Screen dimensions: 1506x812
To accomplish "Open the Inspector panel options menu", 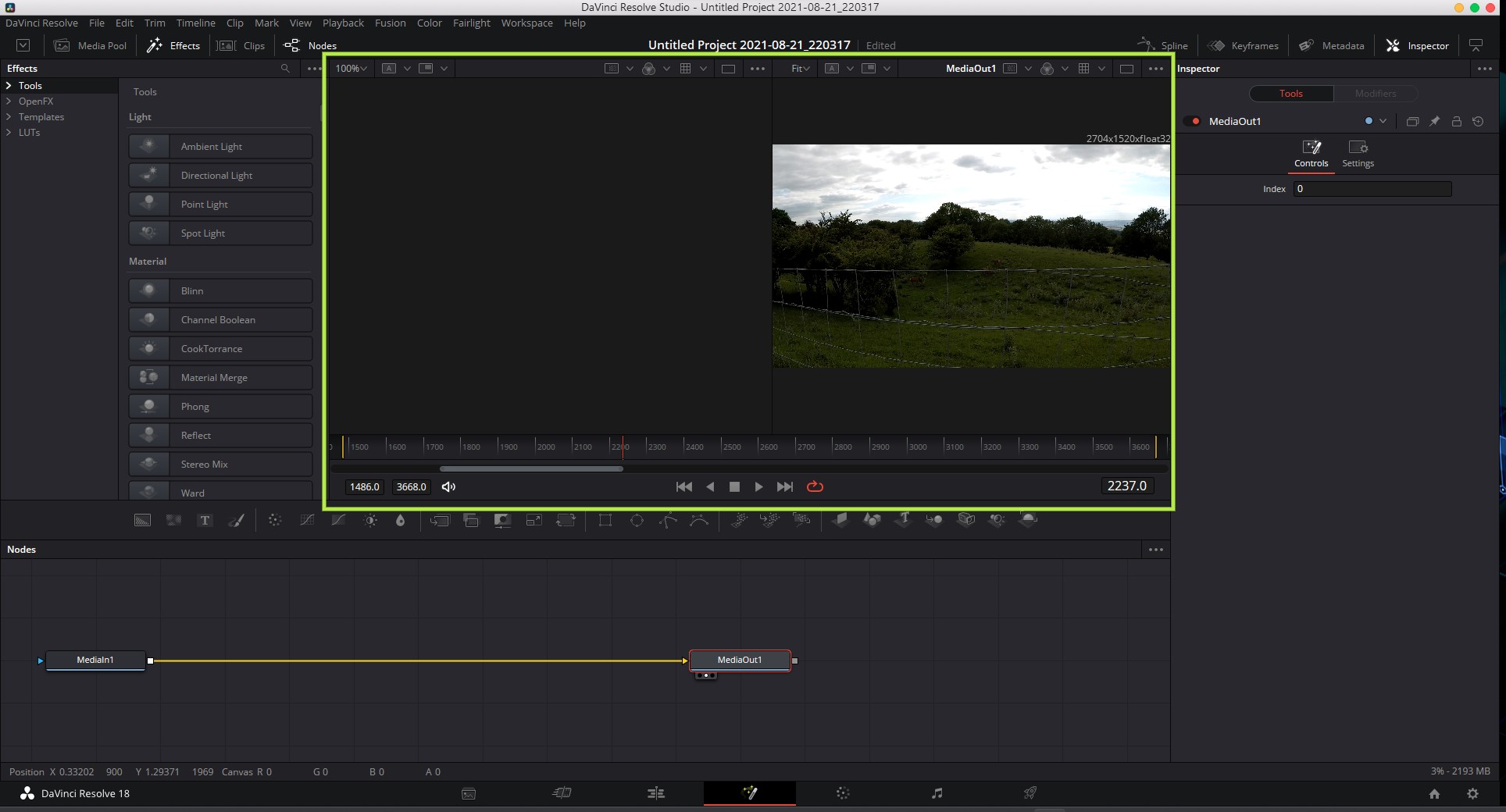I will (1485, 69).
